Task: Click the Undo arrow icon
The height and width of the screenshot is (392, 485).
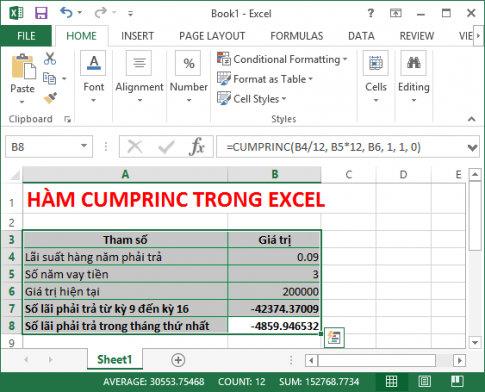Action: tap(66, 13)
